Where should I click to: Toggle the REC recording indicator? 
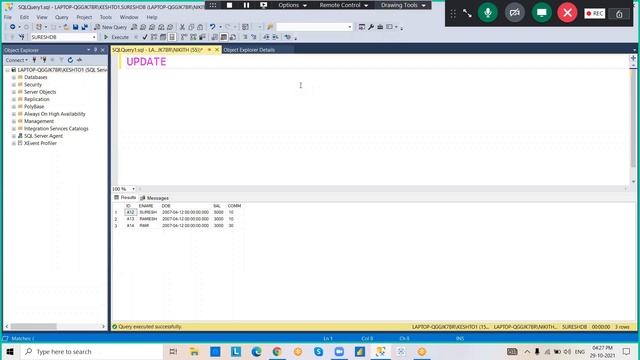point(595,13)
